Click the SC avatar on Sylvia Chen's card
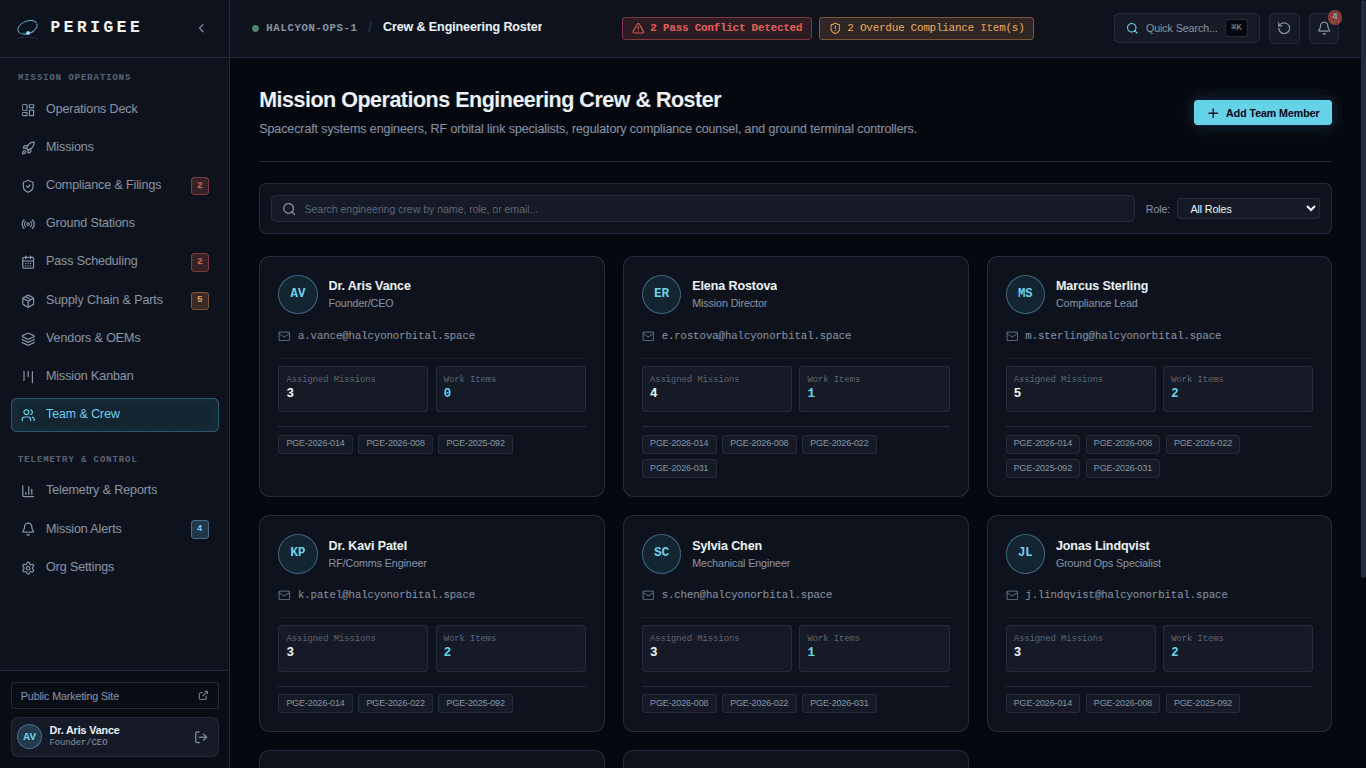 (661, 553)
